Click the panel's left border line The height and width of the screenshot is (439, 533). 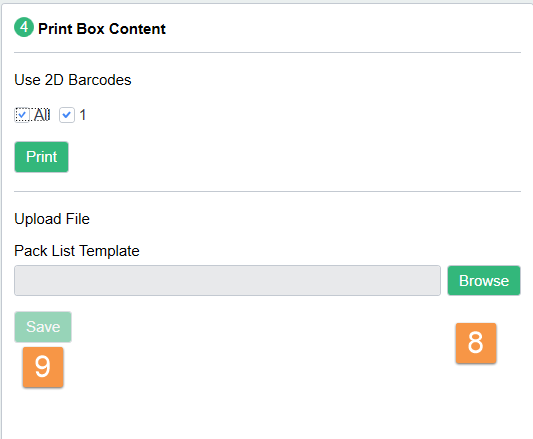(1, 221)
